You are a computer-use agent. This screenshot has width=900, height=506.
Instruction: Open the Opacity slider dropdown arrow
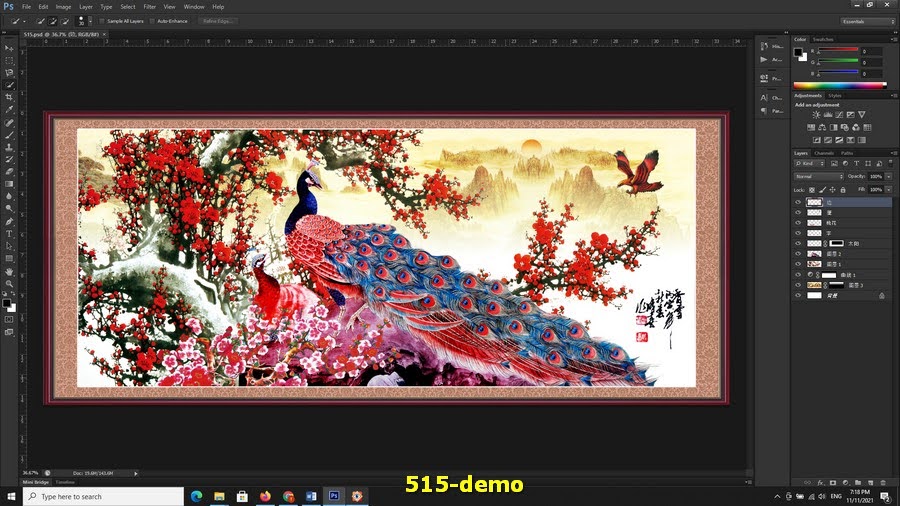tap(889, 177)
